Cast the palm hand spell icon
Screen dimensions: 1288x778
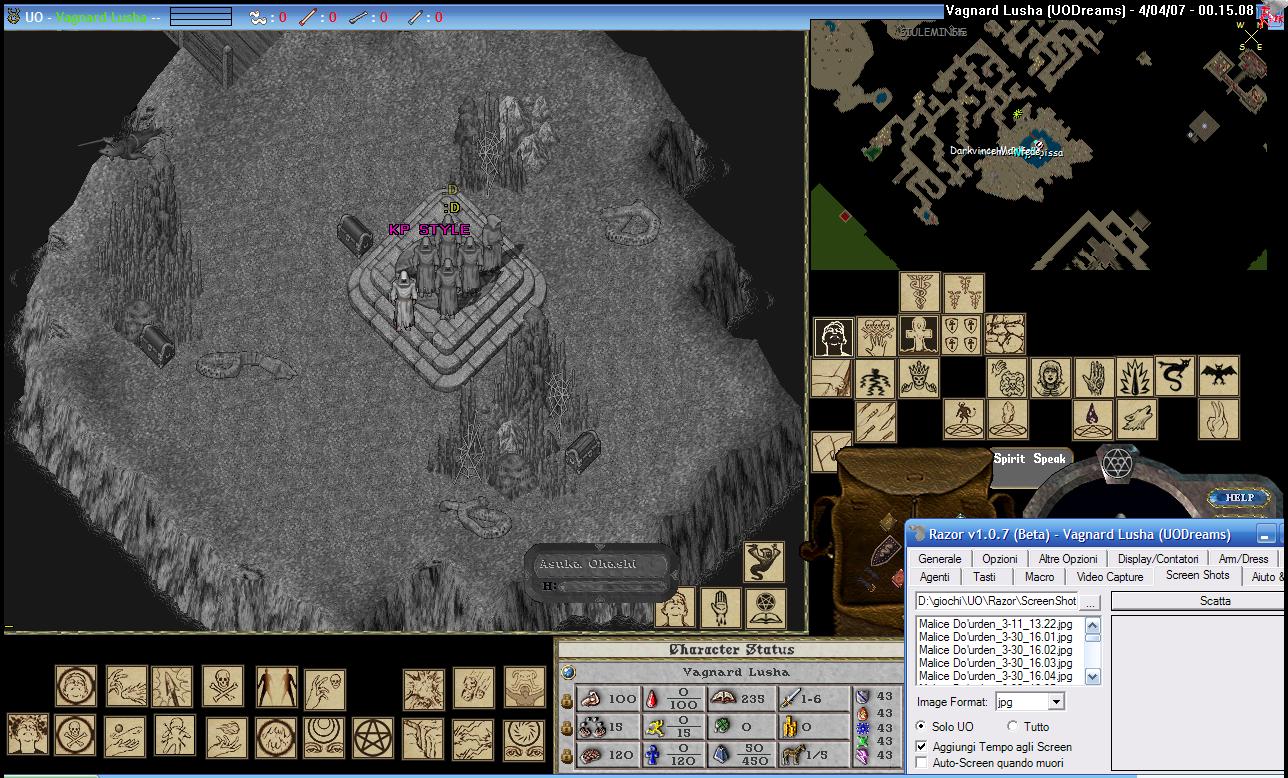(x=1094, y=378)
